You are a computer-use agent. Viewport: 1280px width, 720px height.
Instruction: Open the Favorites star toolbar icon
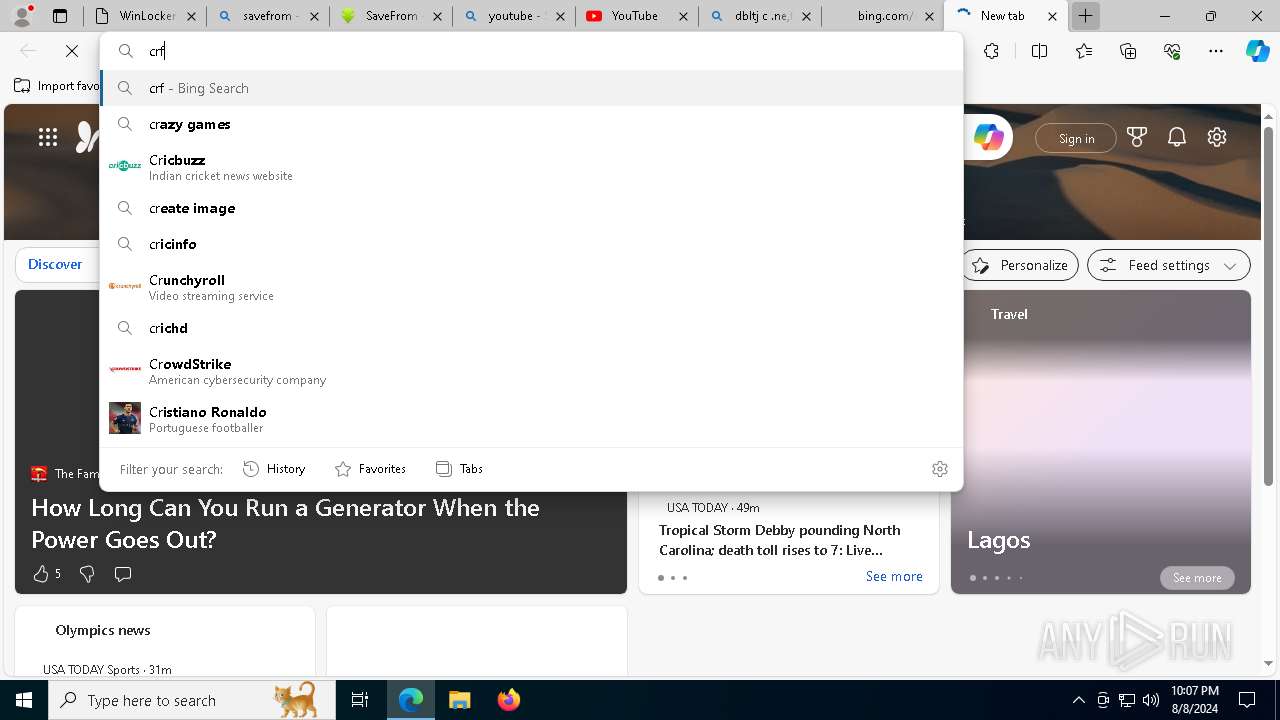click(x=1084, y=51)
